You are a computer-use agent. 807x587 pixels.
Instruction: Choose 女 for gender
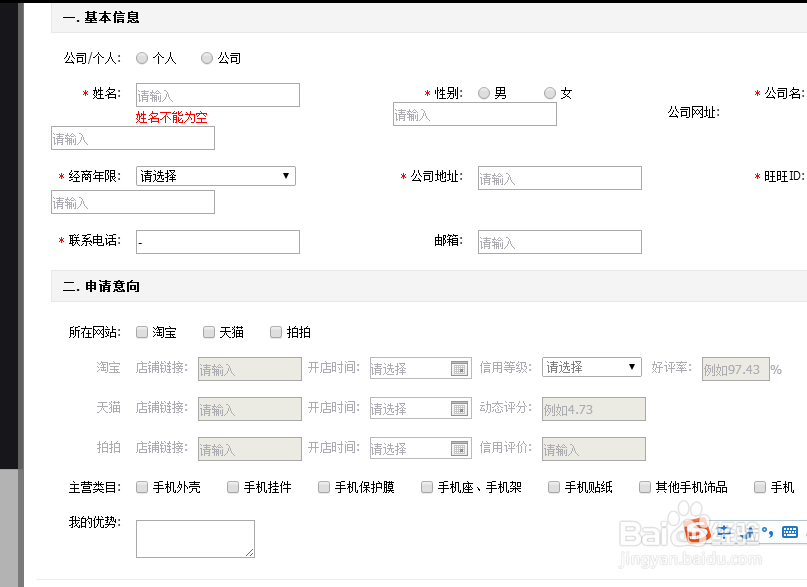pos(550,93)
